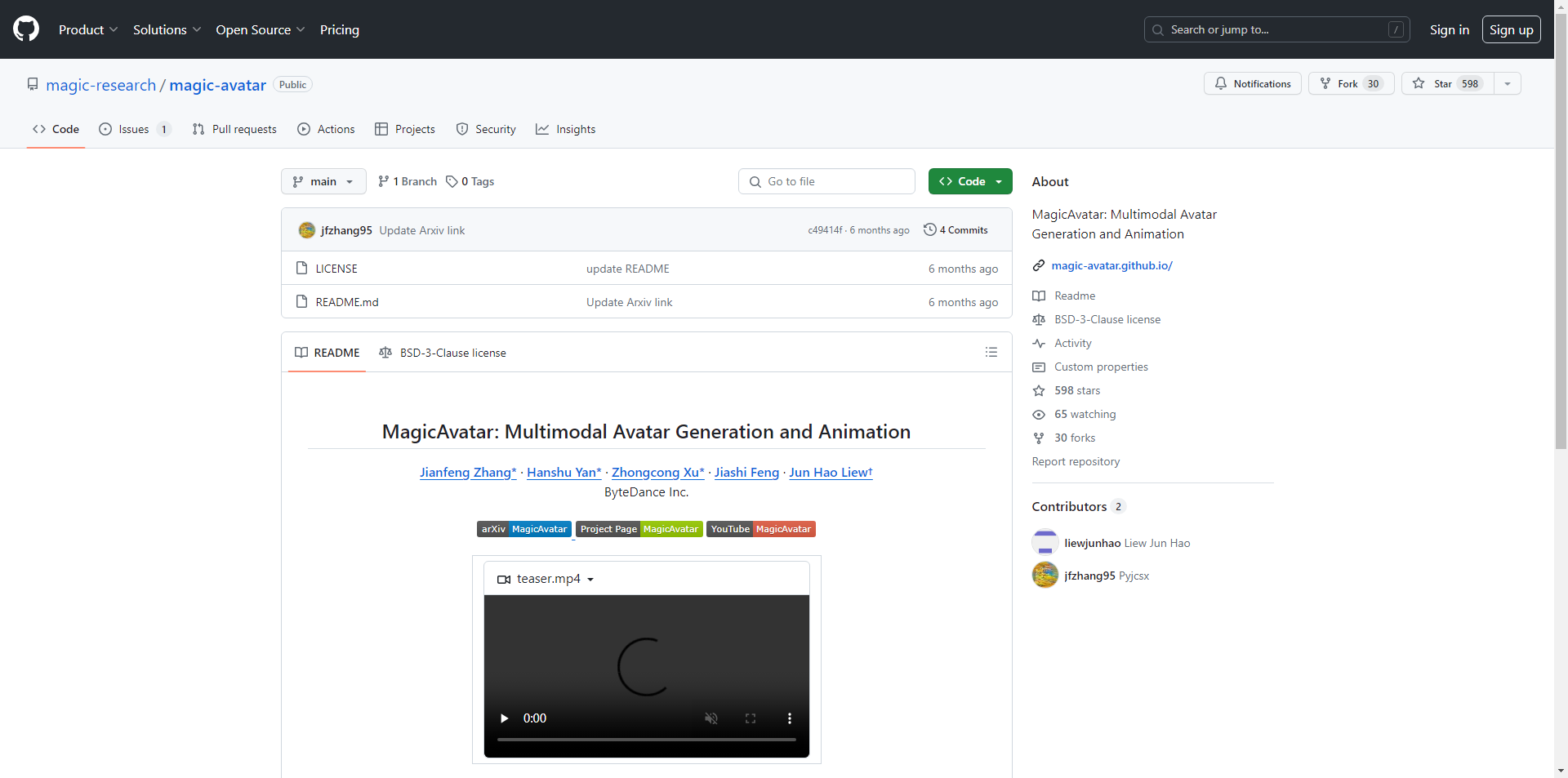Open the README outline list icon
1568x778 pixels.
coord(991,352)
